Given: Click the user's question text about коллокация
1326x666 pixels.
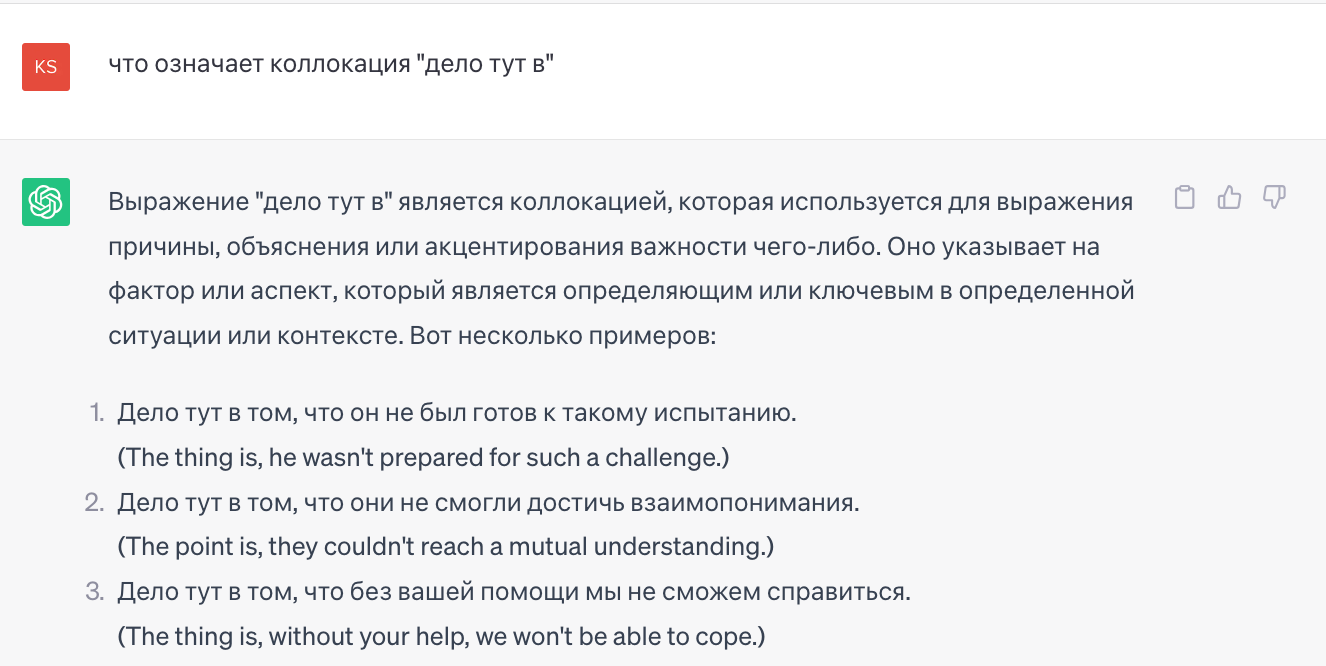Looking at the screenshot, I should click(330, 65).
